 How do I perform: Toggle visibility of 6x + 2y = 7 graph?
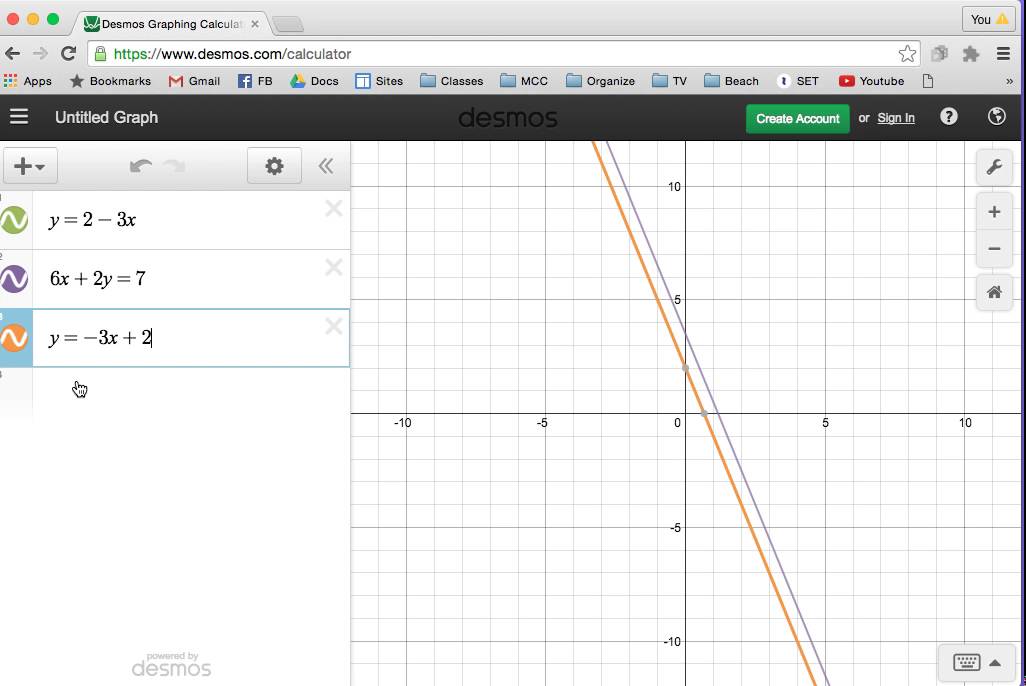(x=14, y=279)
